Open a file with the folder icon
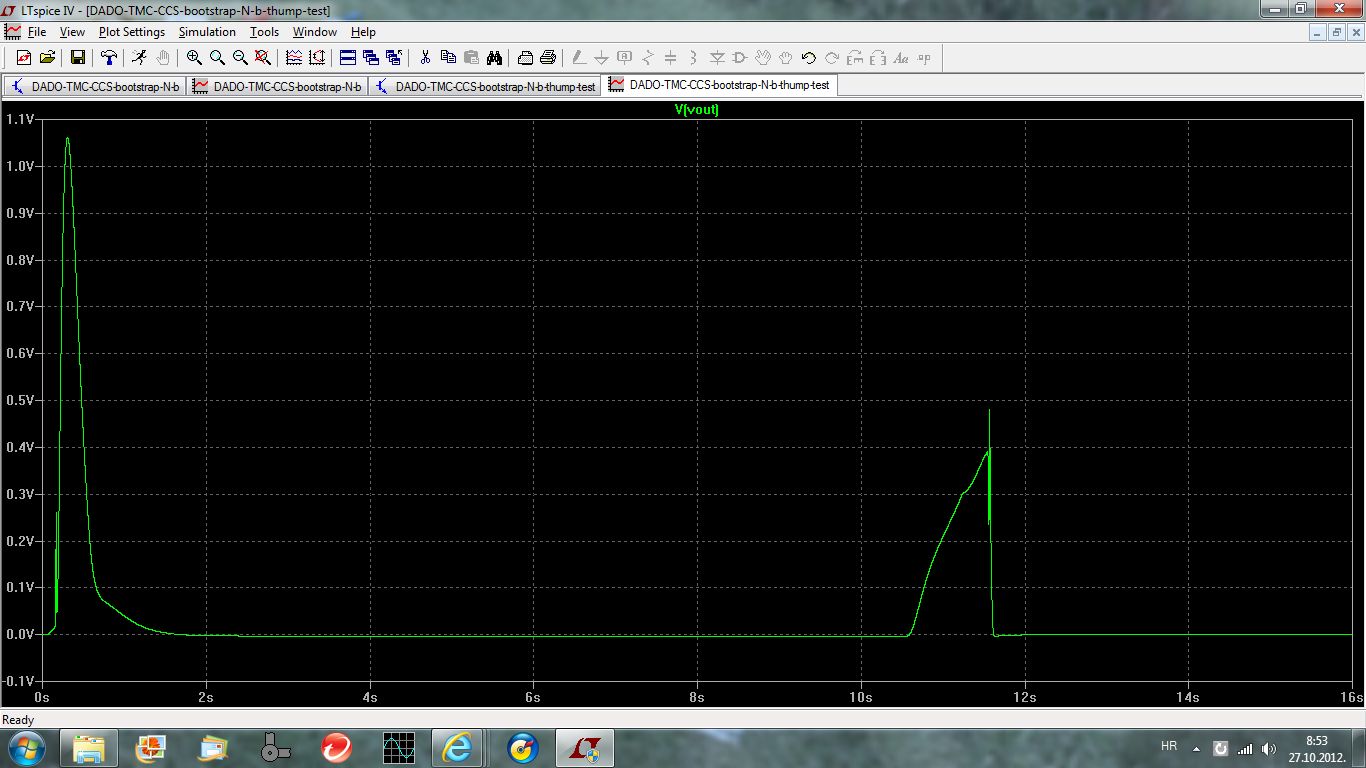The height and width of the screenshot is (768, 1366). pyautogui.click(x=47, y=58)
